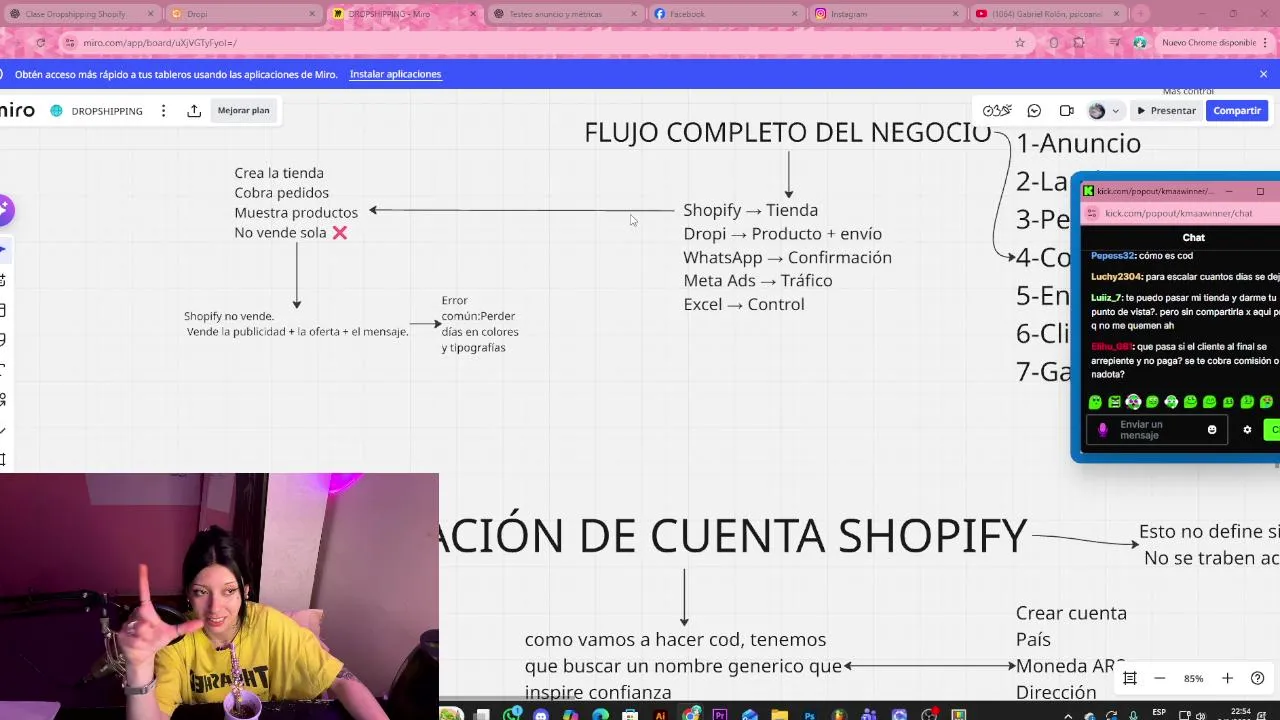This screenshot has width=1280, height=720.
Task: Open emoji picker in Kick chat
Action: coord(1212,430)
